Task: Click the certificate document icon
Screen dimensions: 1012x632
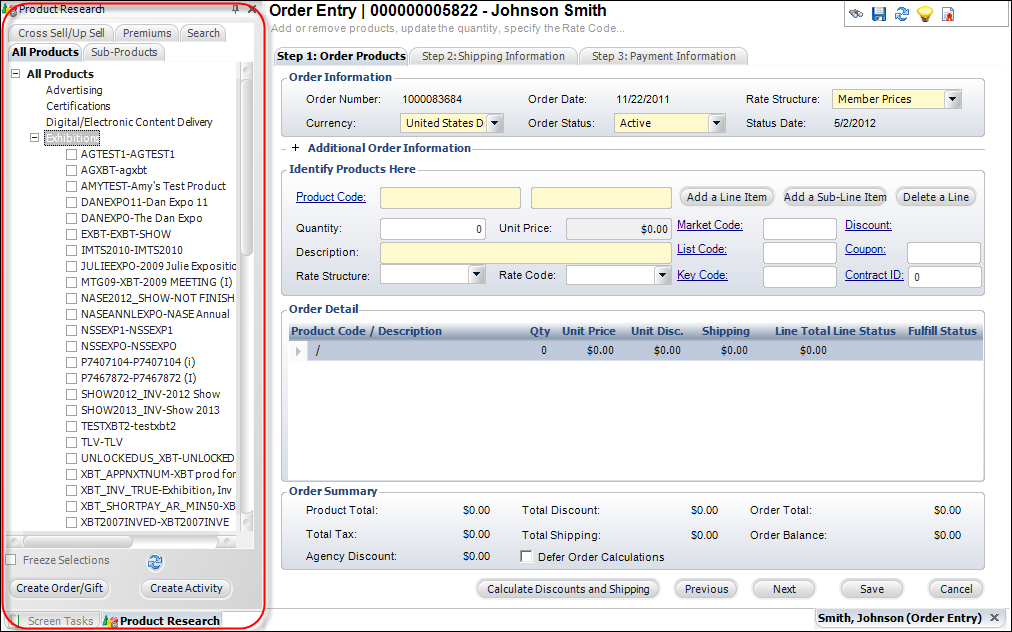Action: click(948, 14)
